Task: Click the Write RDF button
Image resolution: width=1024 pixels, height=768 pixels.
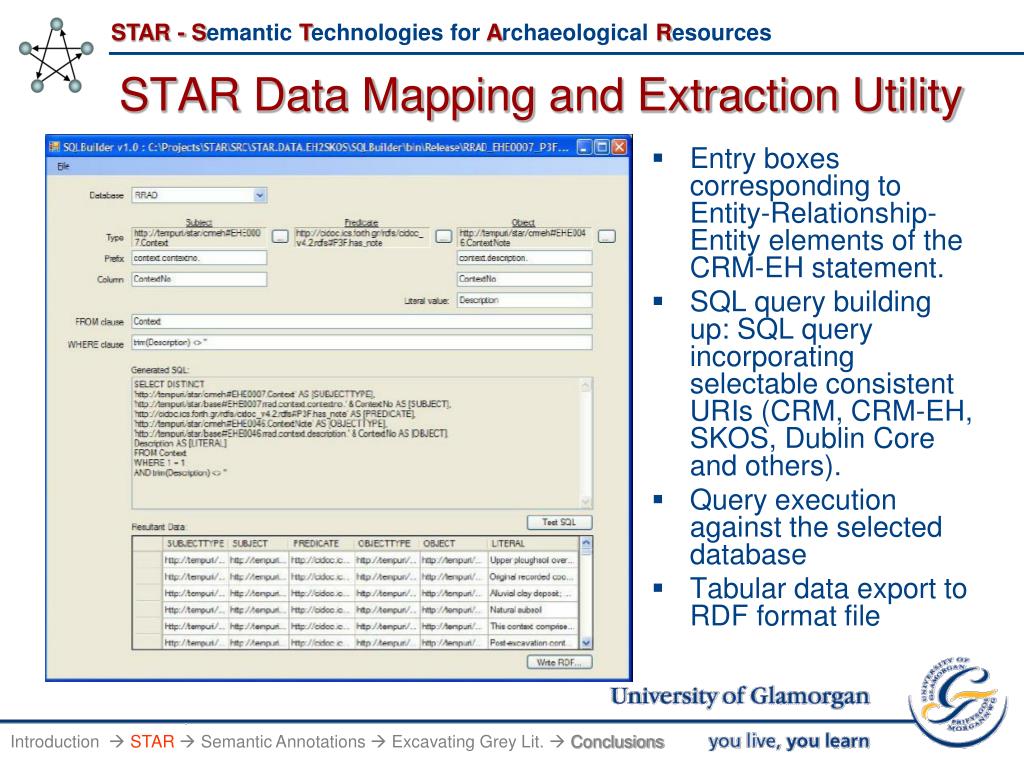Action: point(560,662)
